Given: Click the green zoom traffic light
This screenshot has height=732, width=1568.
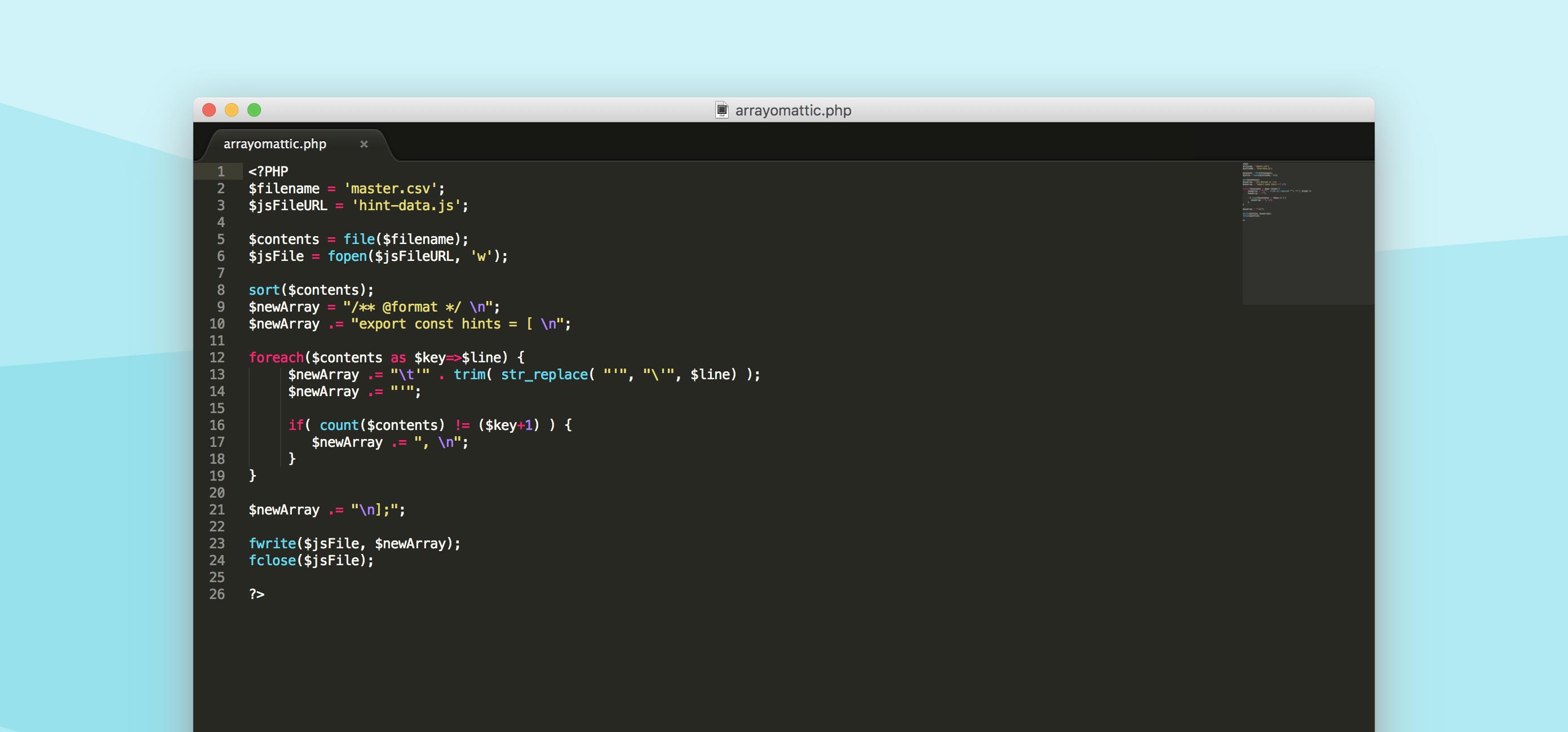Looking at the screenshot, I should [x=253, y=109].
